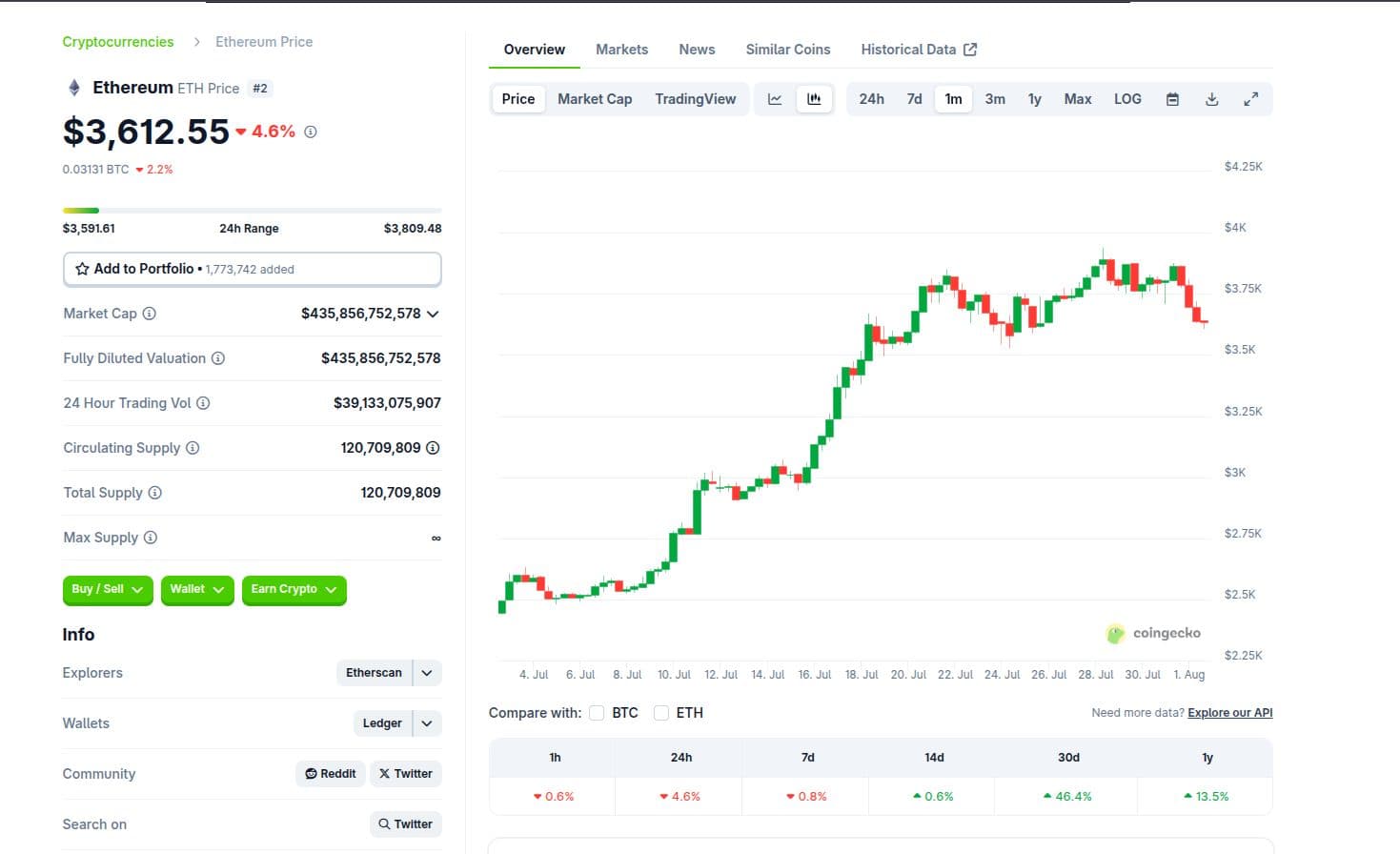The image size is (1400, 854).
Task: Select the candlestick chart icon
Action: 814,98
